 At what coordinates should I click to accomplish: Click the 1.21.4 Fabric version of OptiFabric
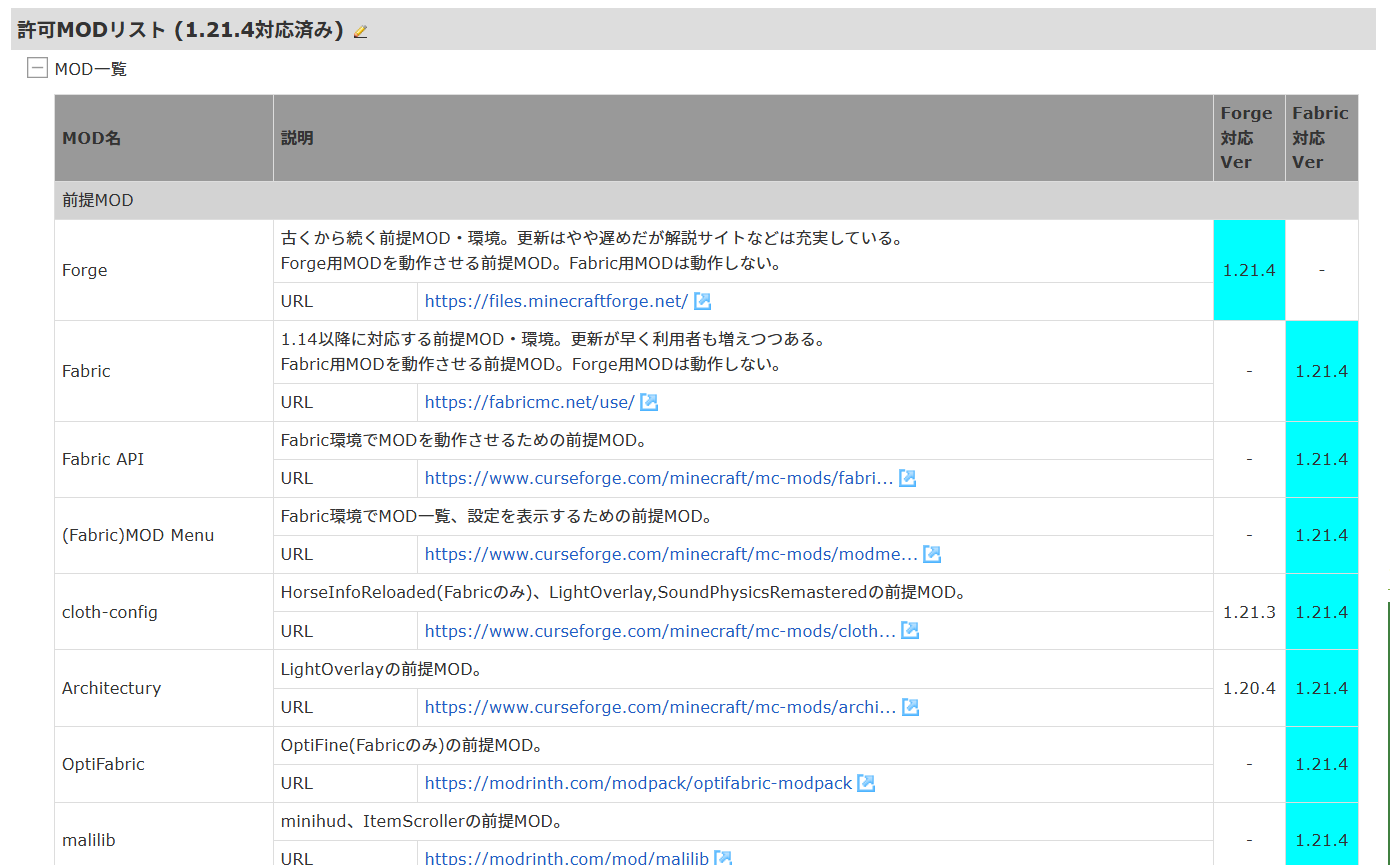1322,764
